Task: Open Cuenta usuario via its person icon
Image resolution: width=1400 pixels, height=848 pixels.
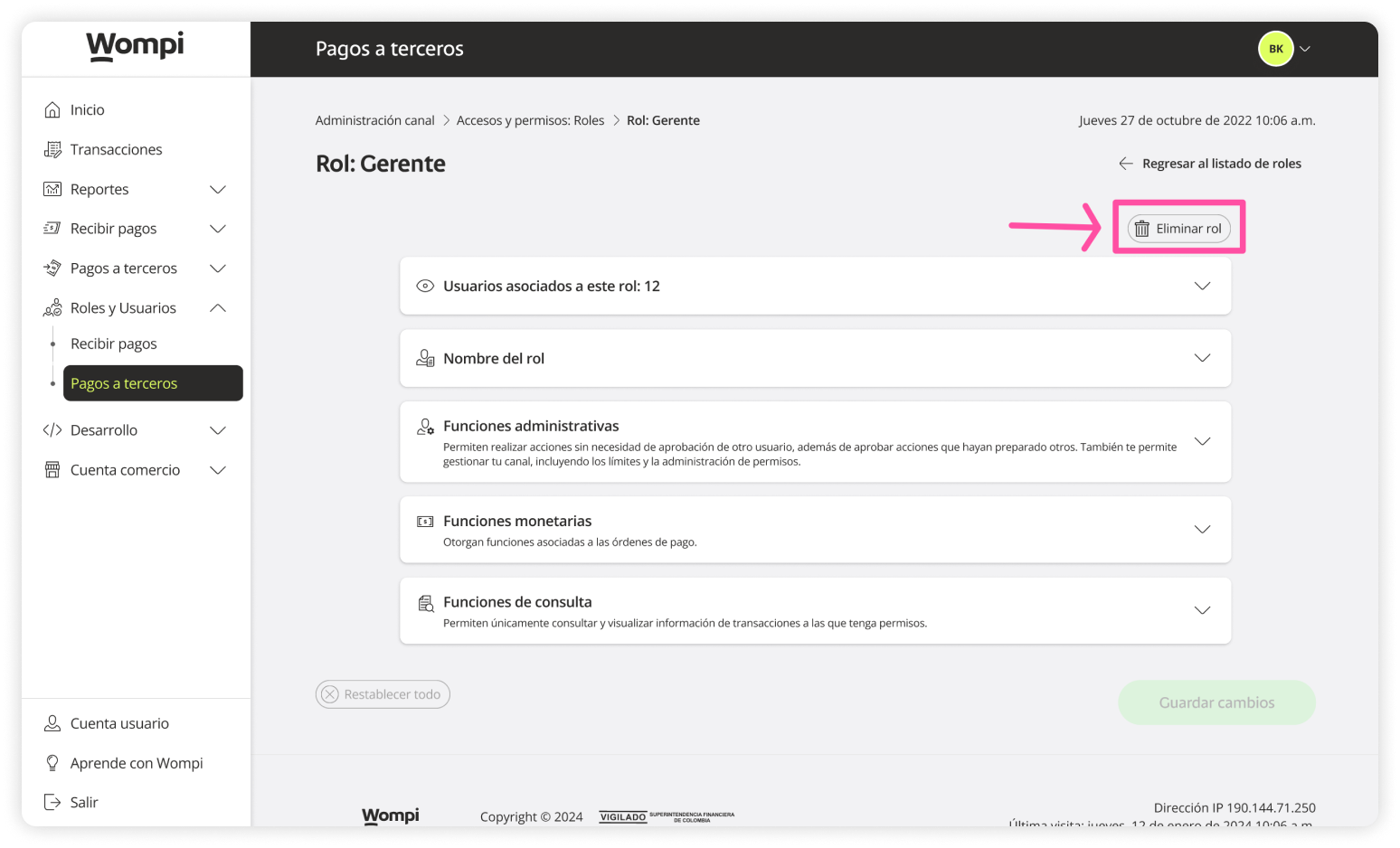Action: coord(52,723)
